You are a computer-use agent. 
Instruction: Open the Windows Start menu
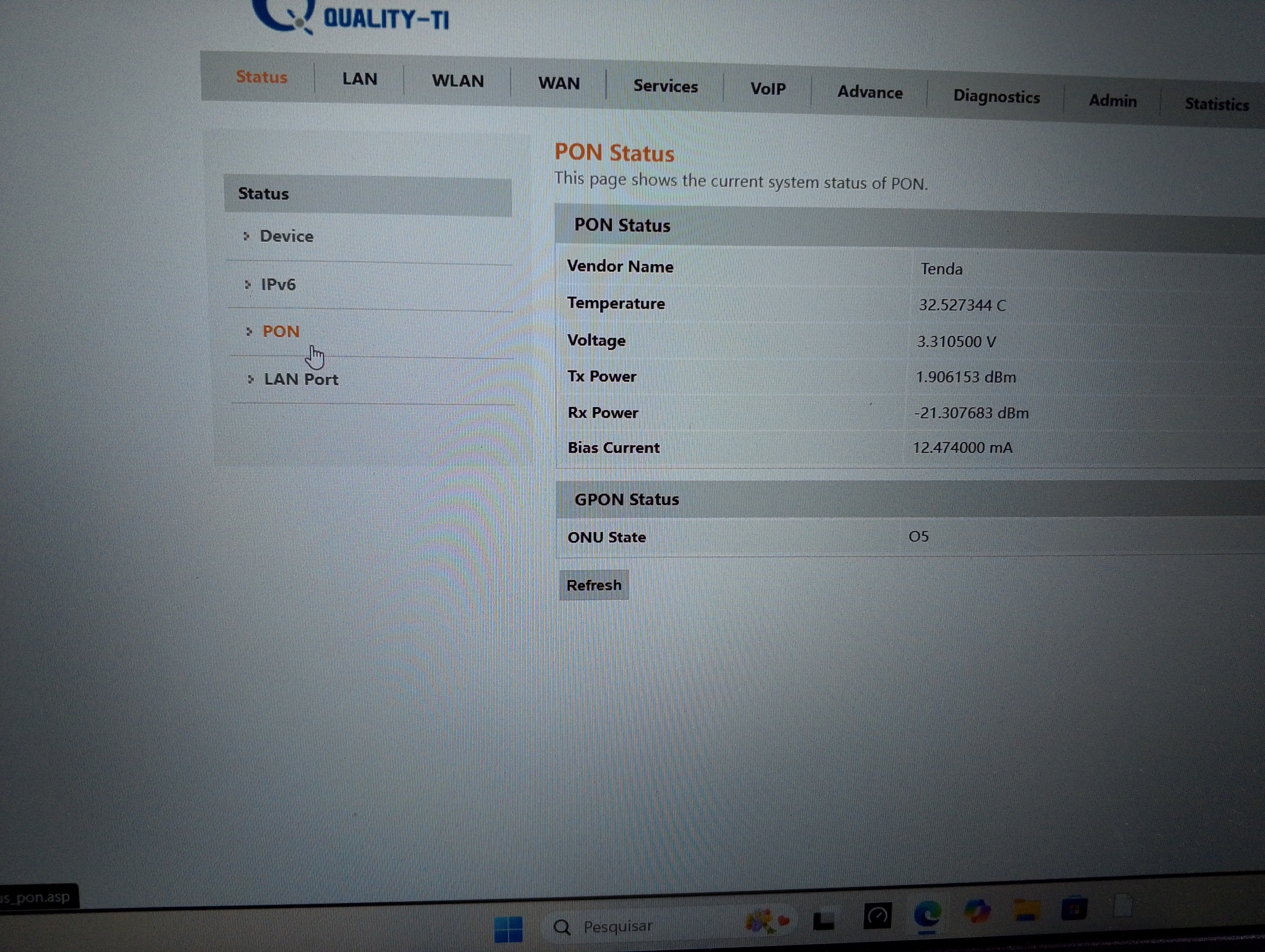point(508,929)
